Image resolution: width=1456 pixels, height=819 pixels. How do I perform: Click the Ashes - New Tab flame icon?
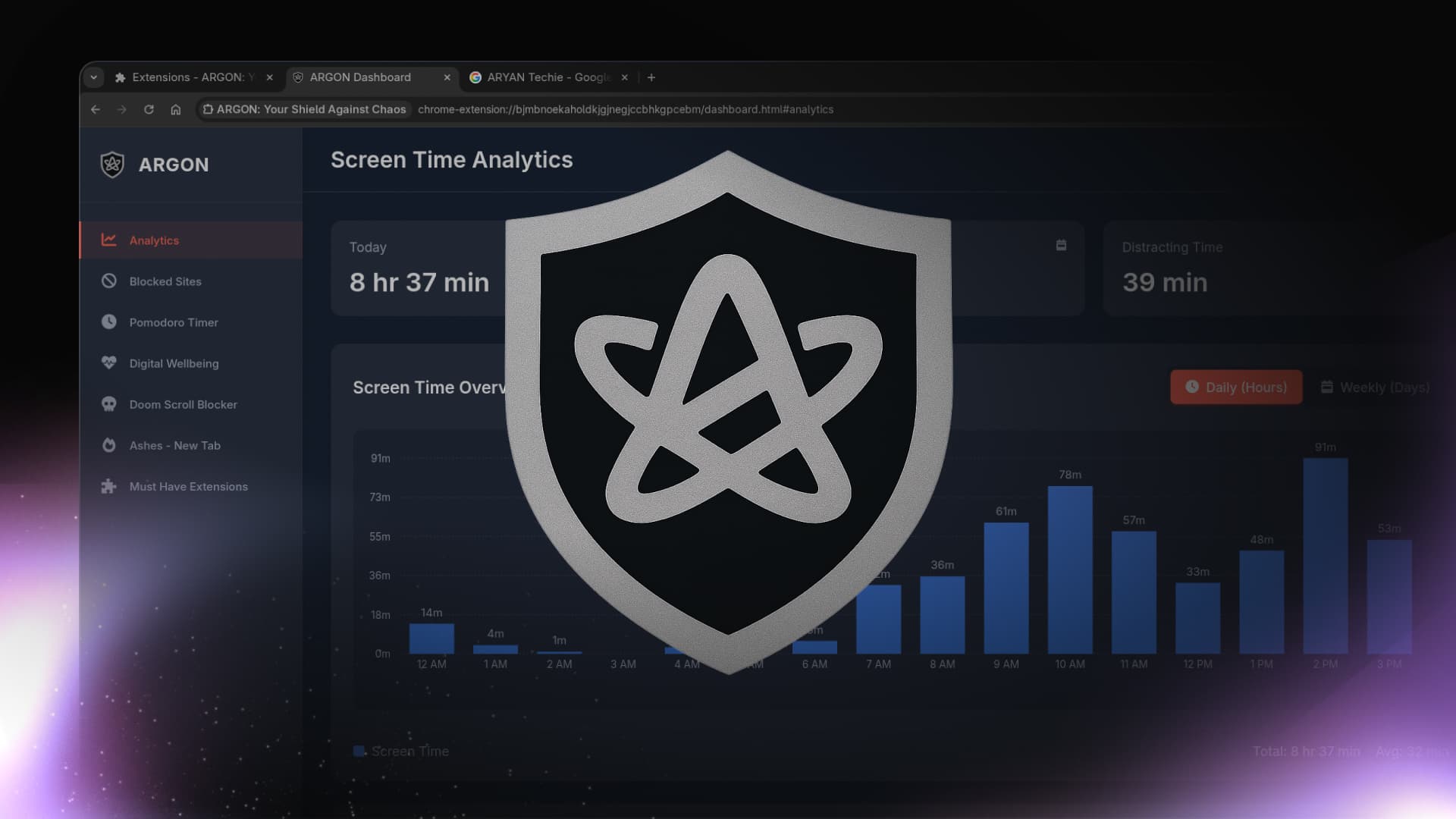click(110, 445)
